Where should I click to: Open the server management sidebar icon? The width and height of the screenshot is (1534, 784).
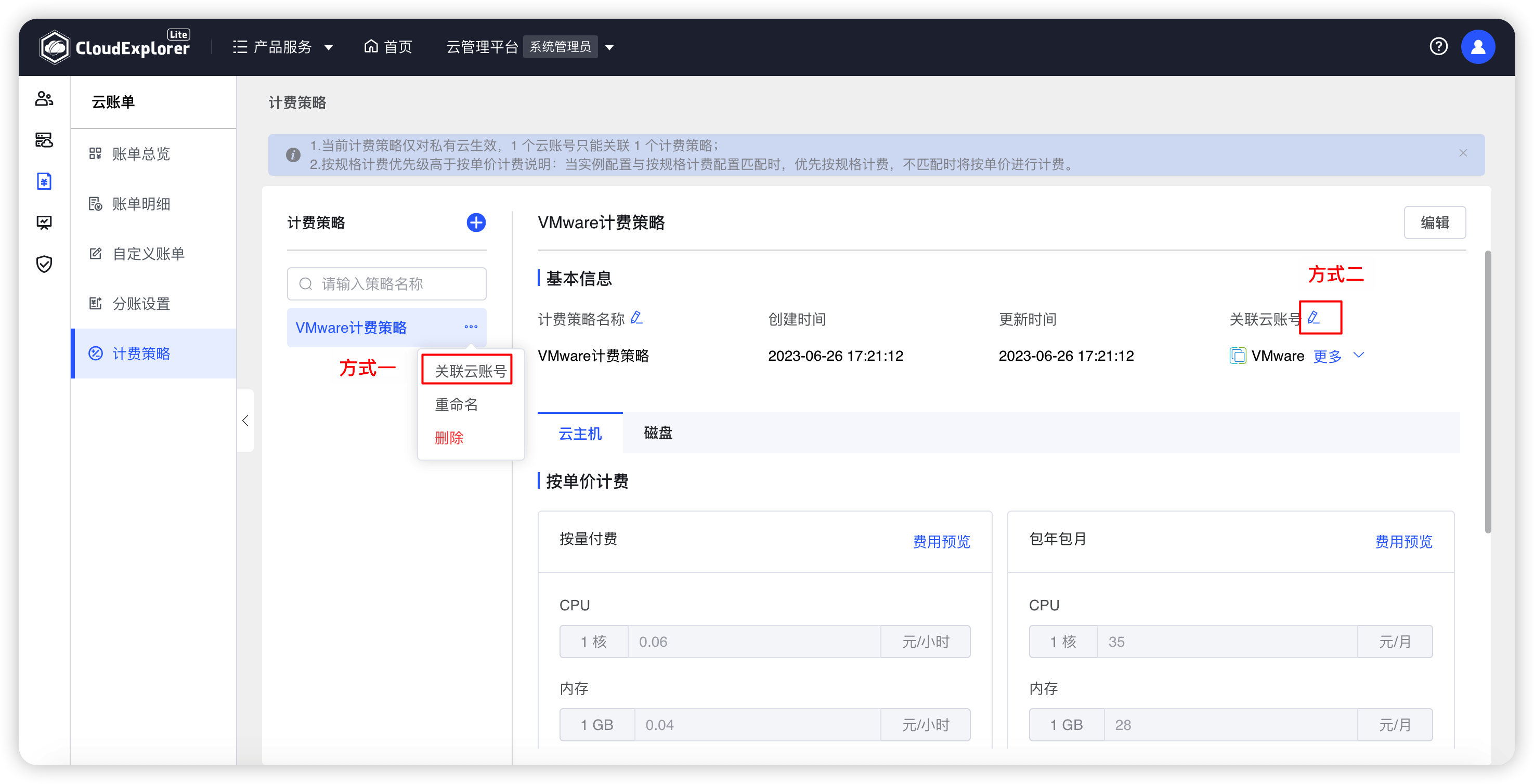(x=44, y=140)
